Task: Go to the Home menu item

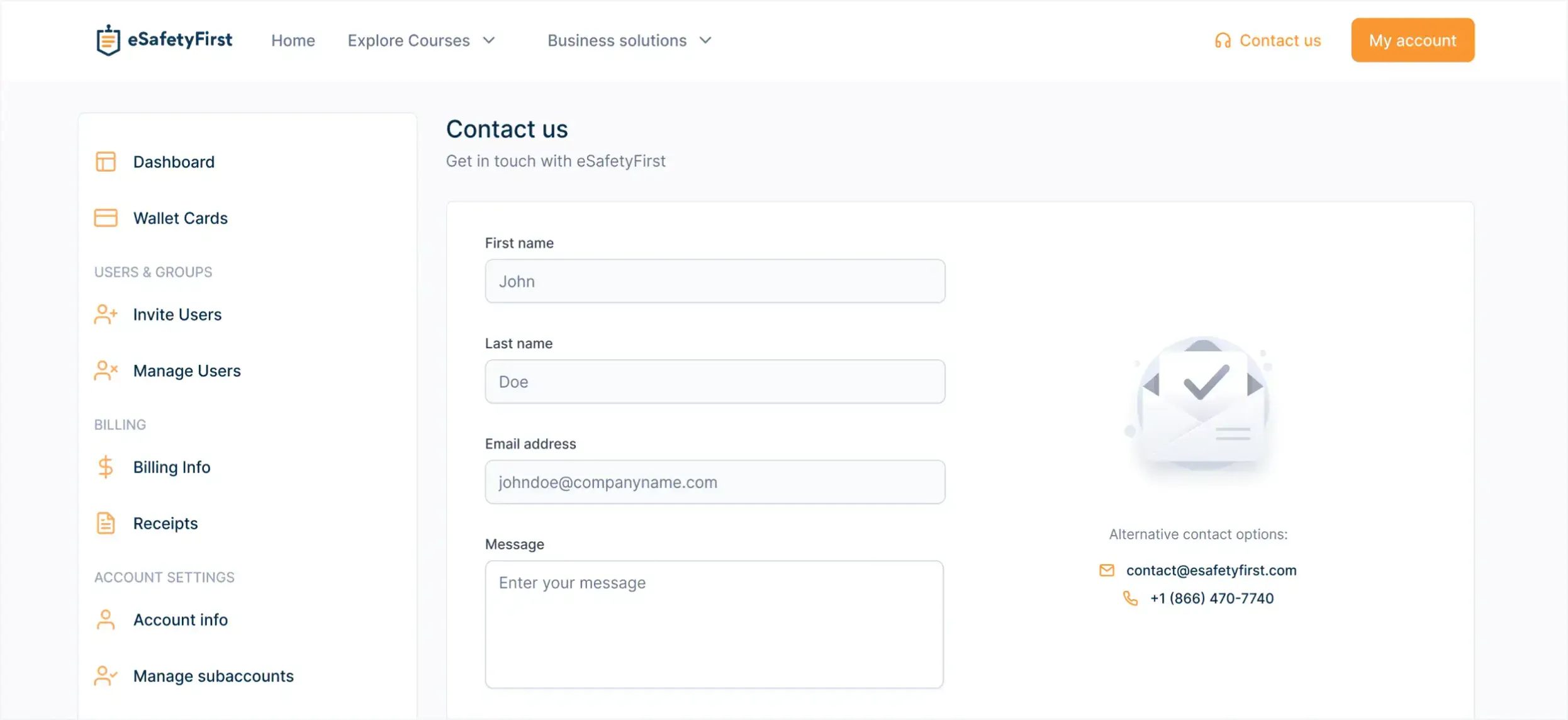Action: [x=293, y=40]
